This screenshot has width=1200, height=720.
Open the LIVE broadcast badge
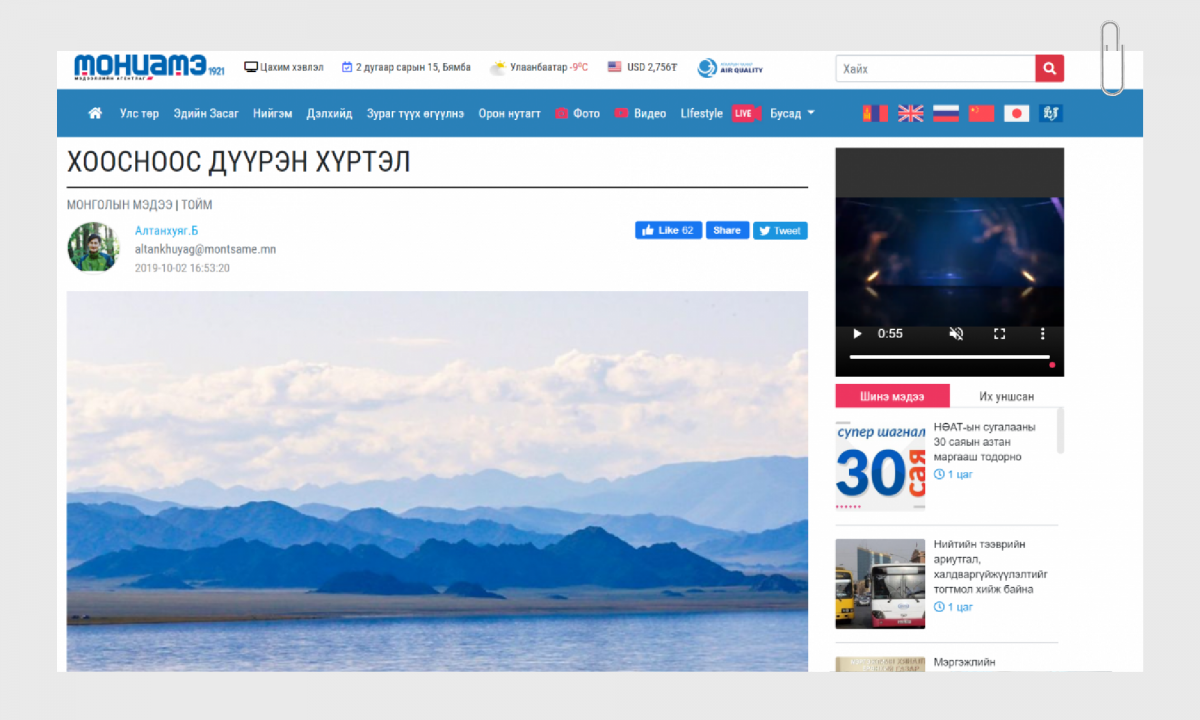pyautogui.click(x=743, y=113)
